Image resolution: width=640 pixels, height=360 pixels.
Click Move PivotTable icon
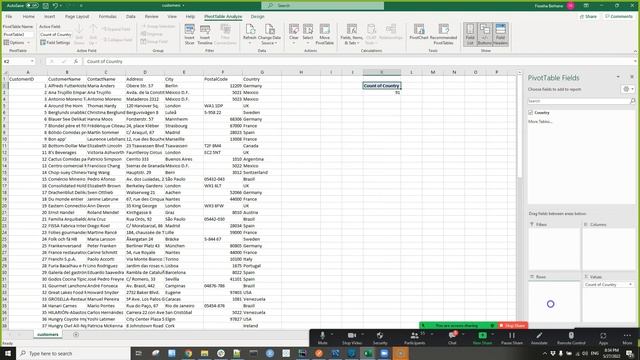coord(324,34)
